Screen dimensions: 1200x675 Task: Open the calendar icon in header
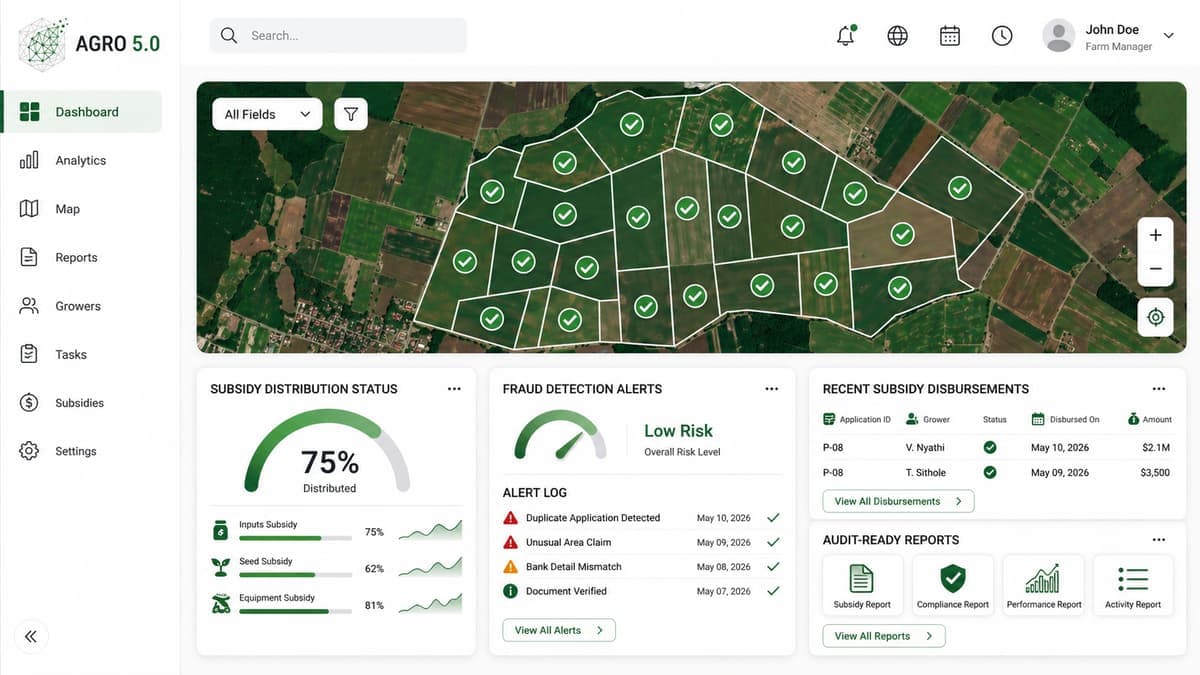[x=950, y=35]
